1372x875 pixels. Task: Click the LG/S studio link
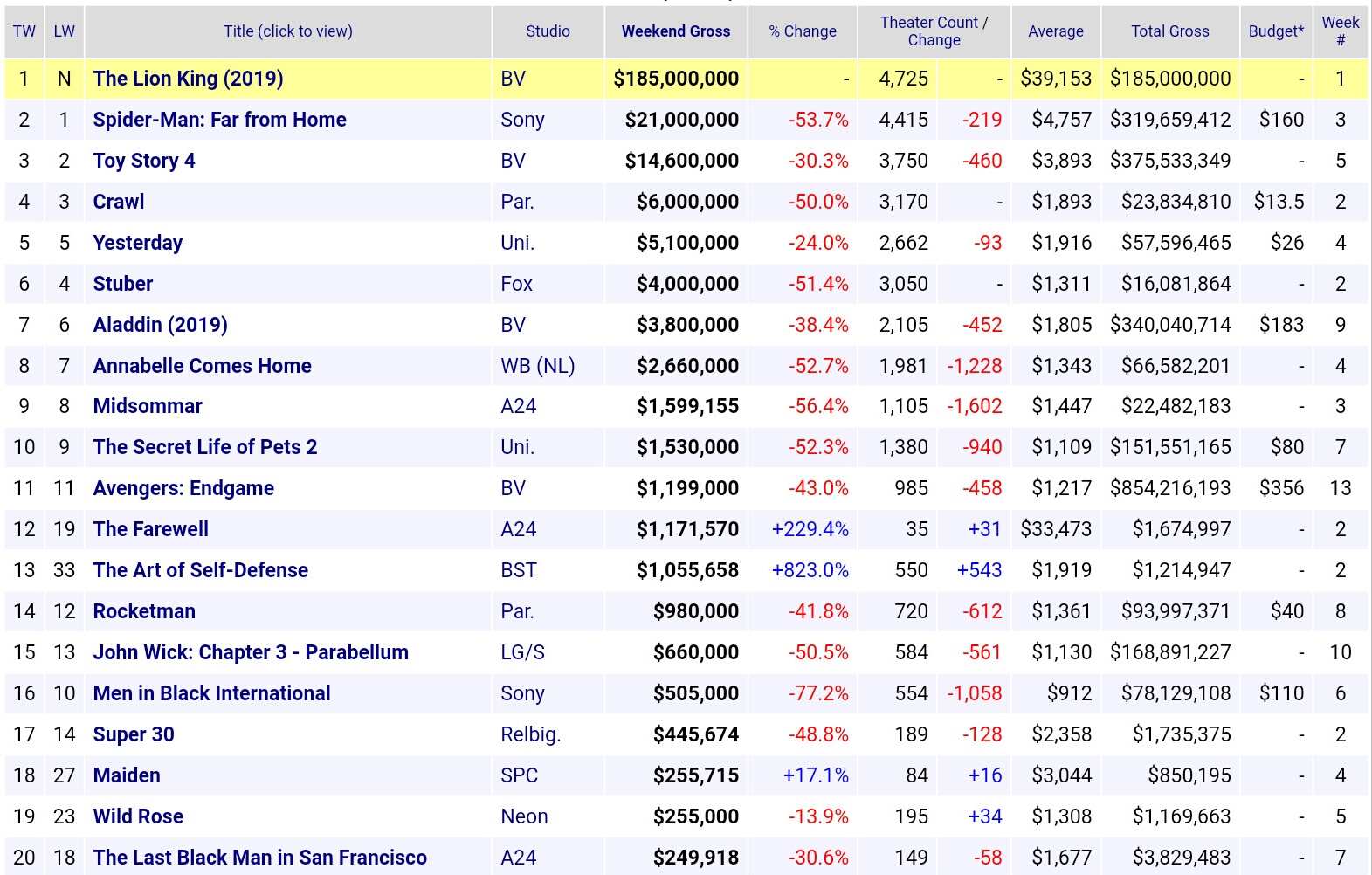[x=522, y=652]
